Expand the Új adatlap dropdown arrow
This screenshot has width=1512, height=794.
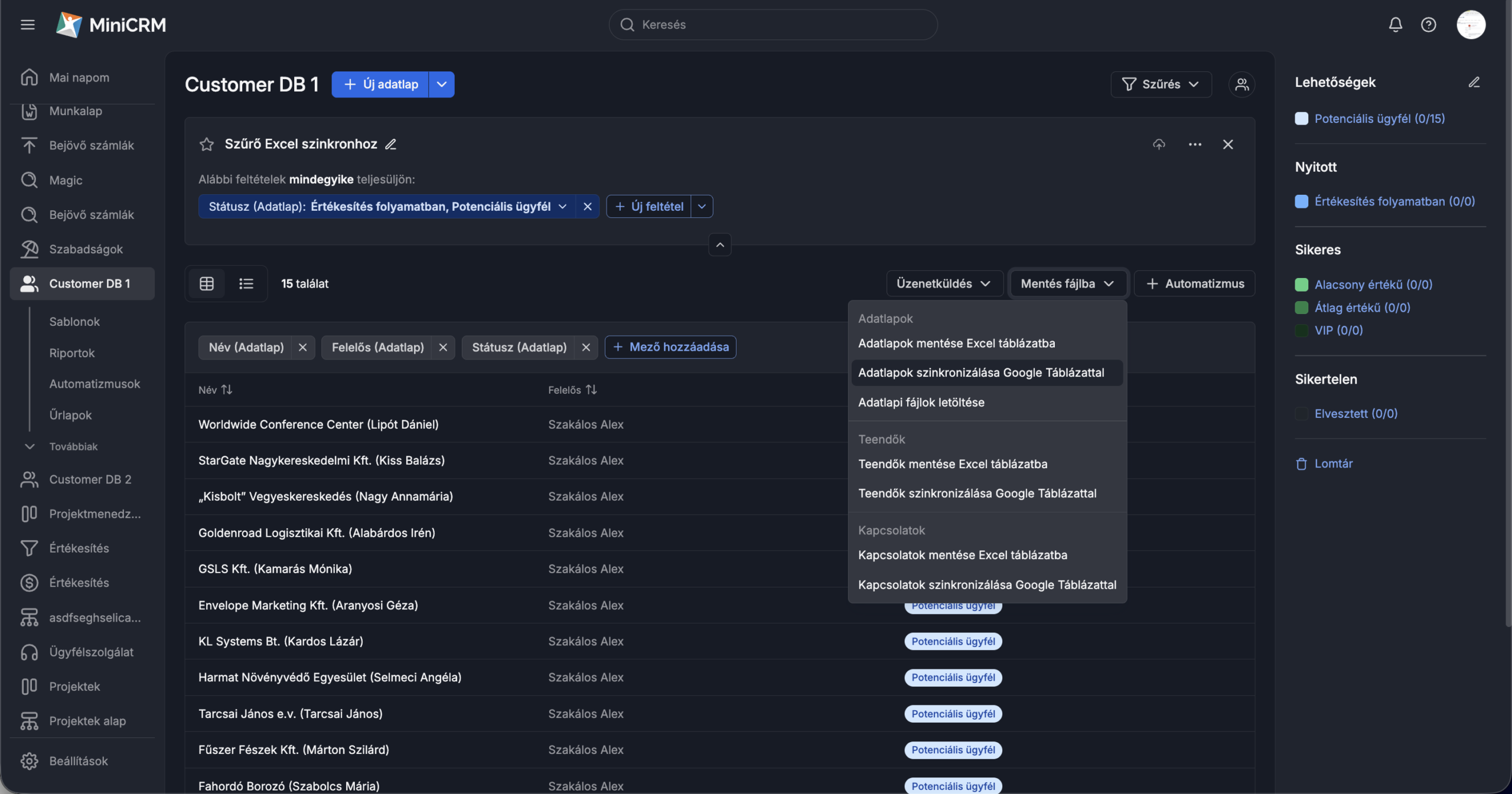[x=441, y=84]
